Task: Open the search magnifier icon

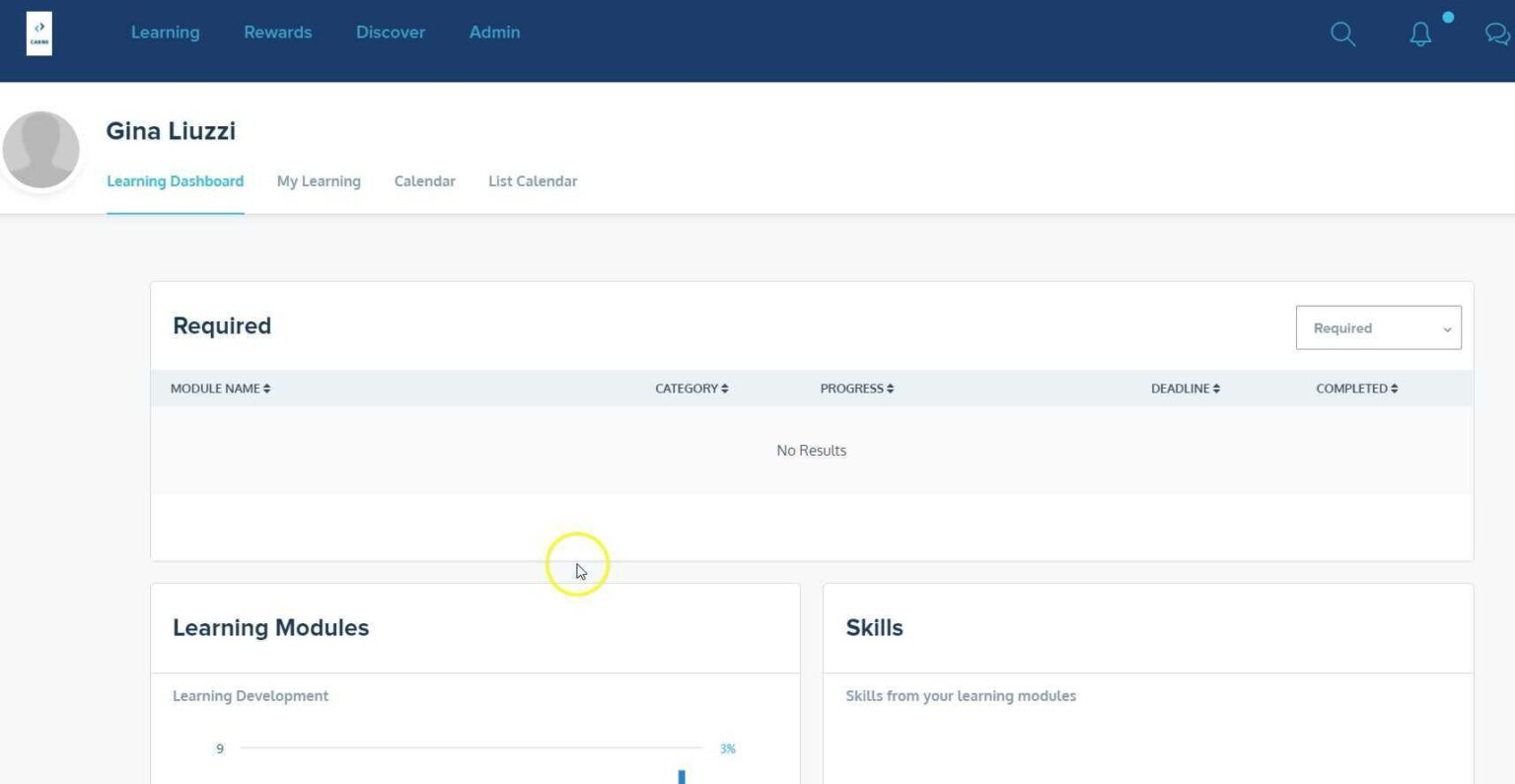Action: point(1342,34)
